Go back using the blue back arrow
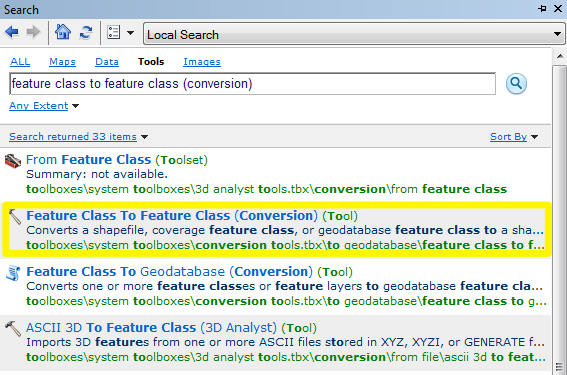This screenshot has width=567, height=375. pyautogui.click(x=12, y=32)
